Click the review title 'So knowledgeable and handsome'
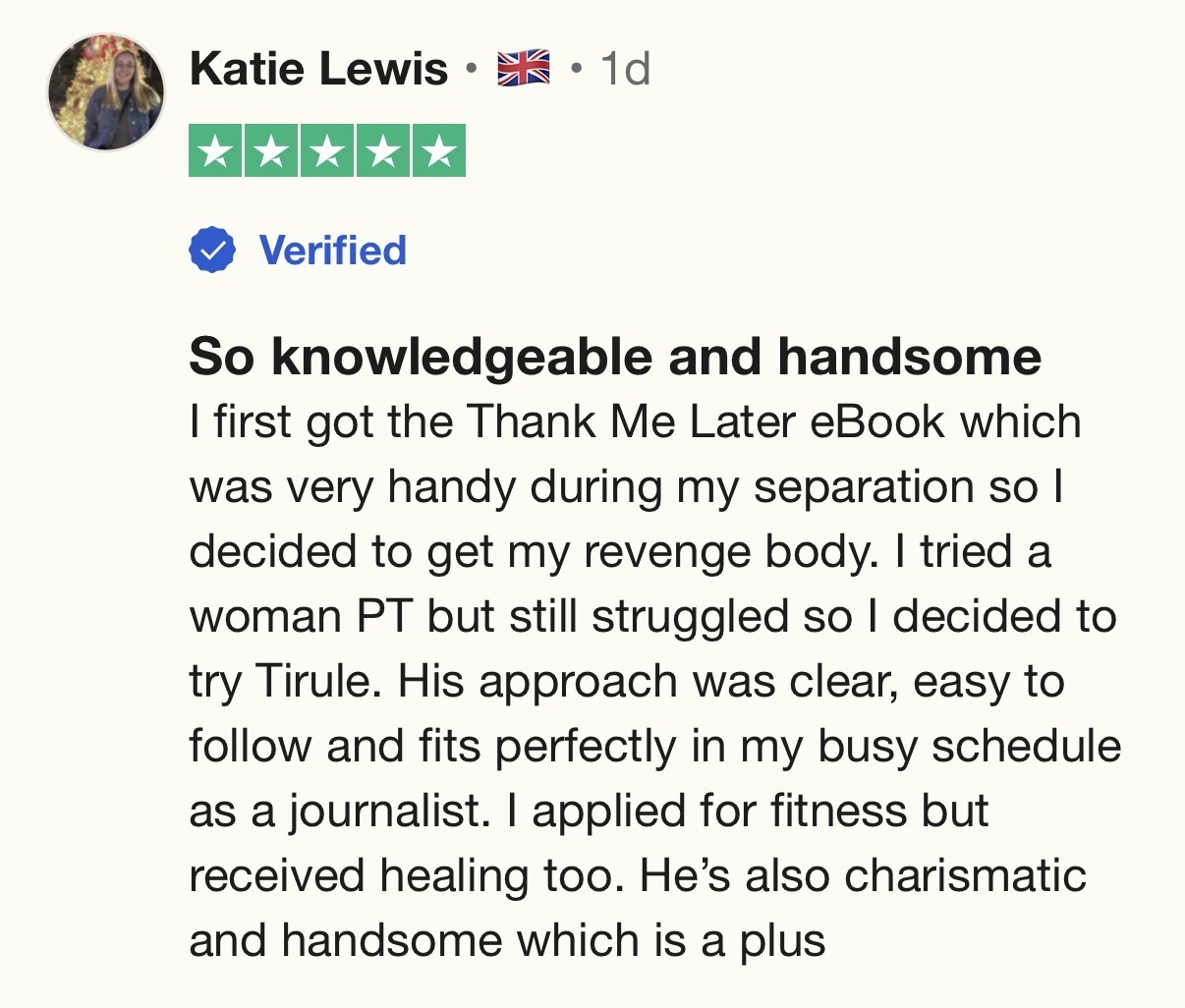1185x1008 pixels. [614, 356]
